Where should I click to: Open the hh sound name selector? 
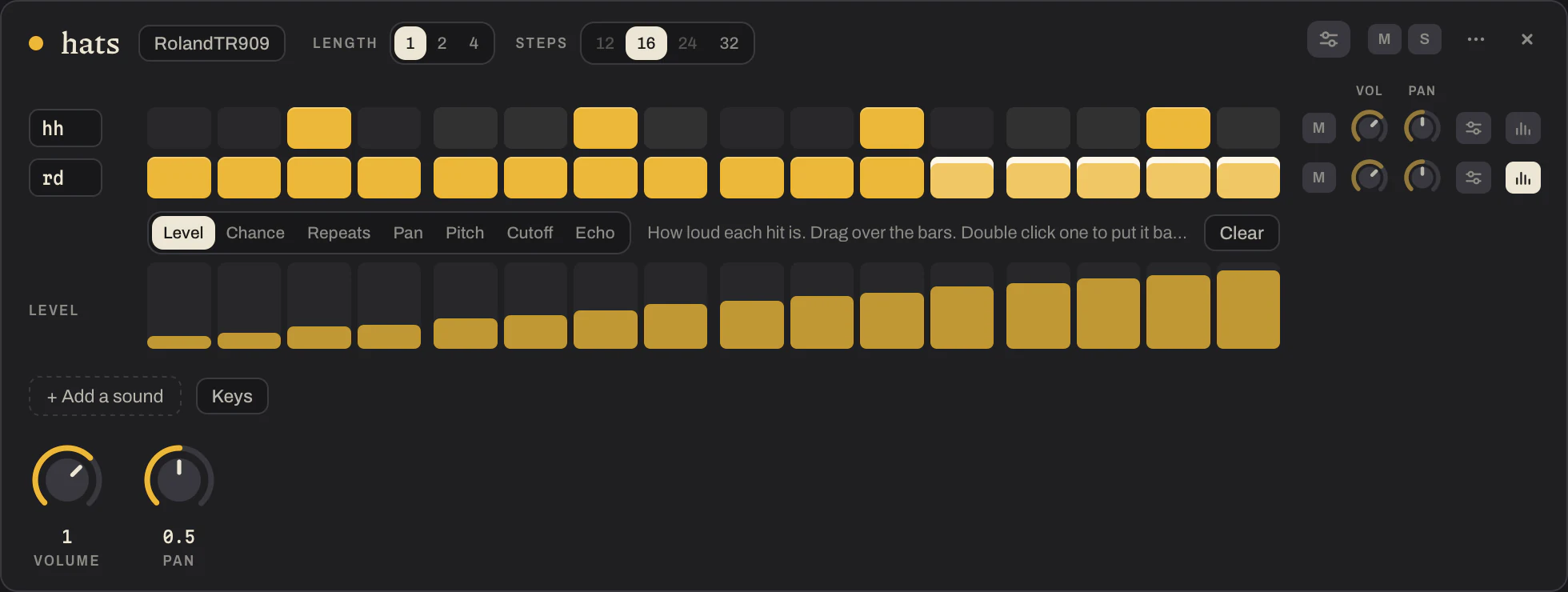click(66, 128)
